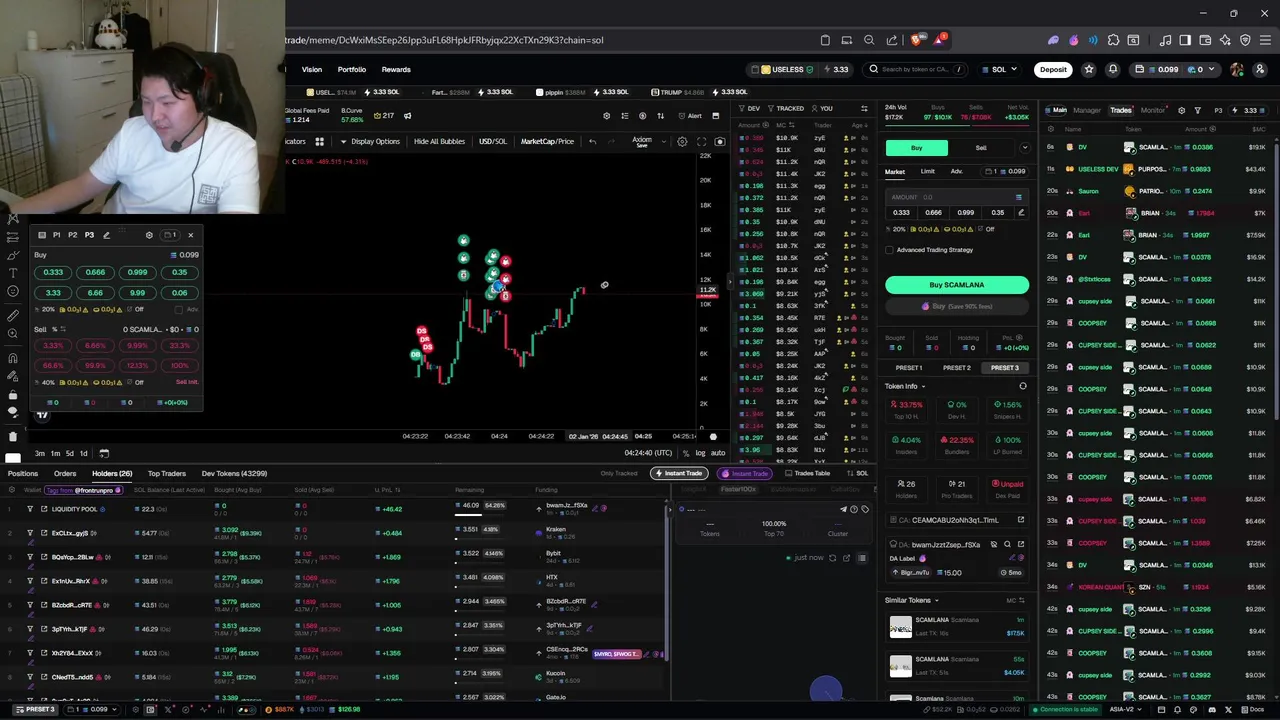Switch to Limit order tab
Viewport: 1280px width, 720px height.
pos(927,171)
